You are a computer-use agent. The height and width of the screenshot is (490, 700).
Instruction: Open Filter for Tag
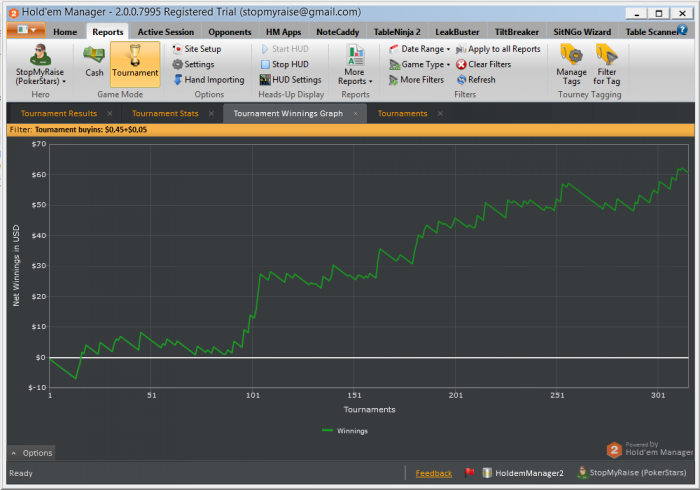pyautogui.click(x=607, y=65)
